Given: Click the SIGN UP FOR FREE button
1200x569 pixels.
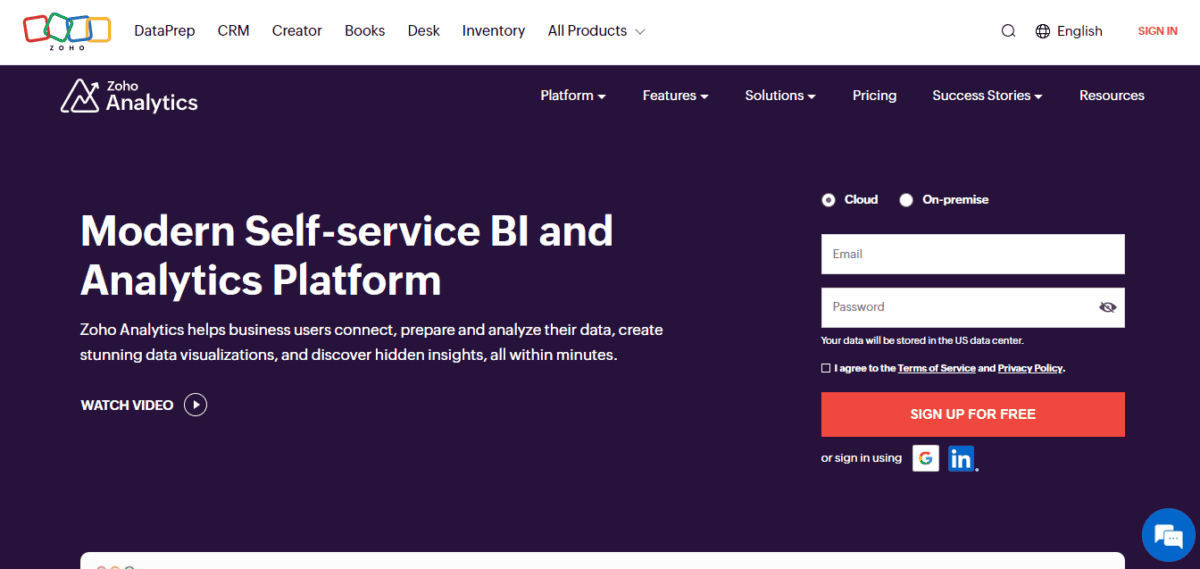Looking at the screenshot, I should pos(973,414).
